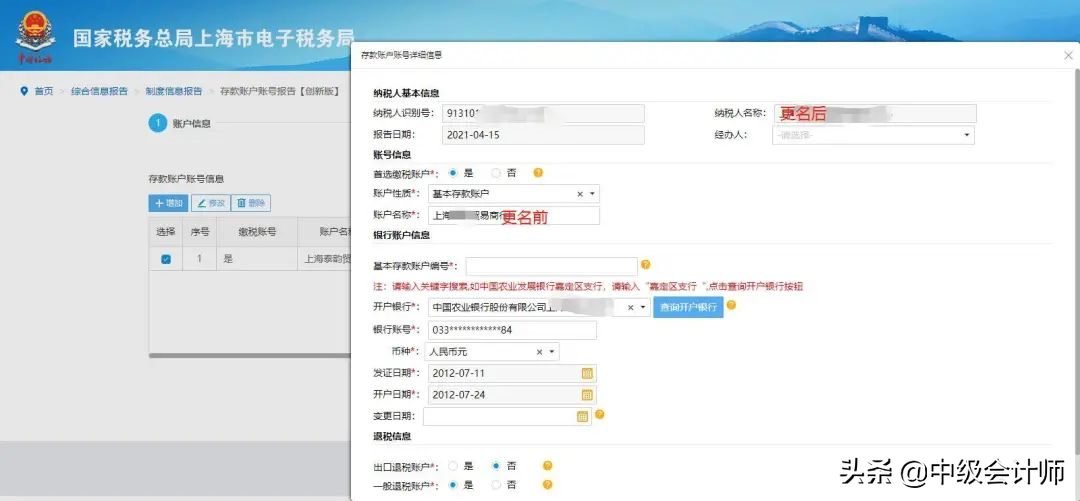
Task: Click the location pin icon beside 首页
Action: point(25,91)
